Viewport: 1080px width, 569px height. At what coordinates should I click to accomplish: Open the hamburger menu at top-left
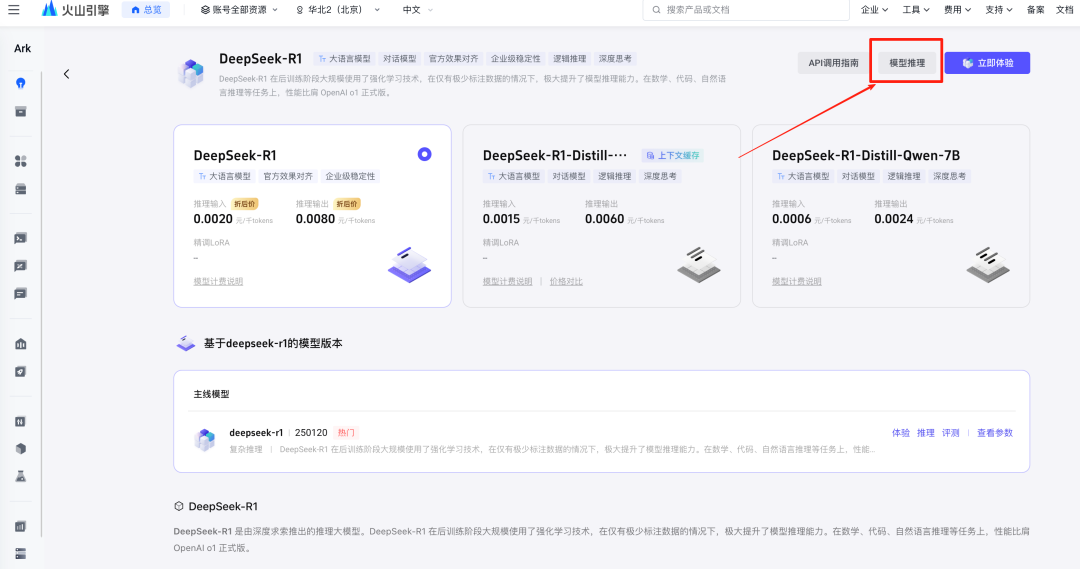tap(14, 10)
